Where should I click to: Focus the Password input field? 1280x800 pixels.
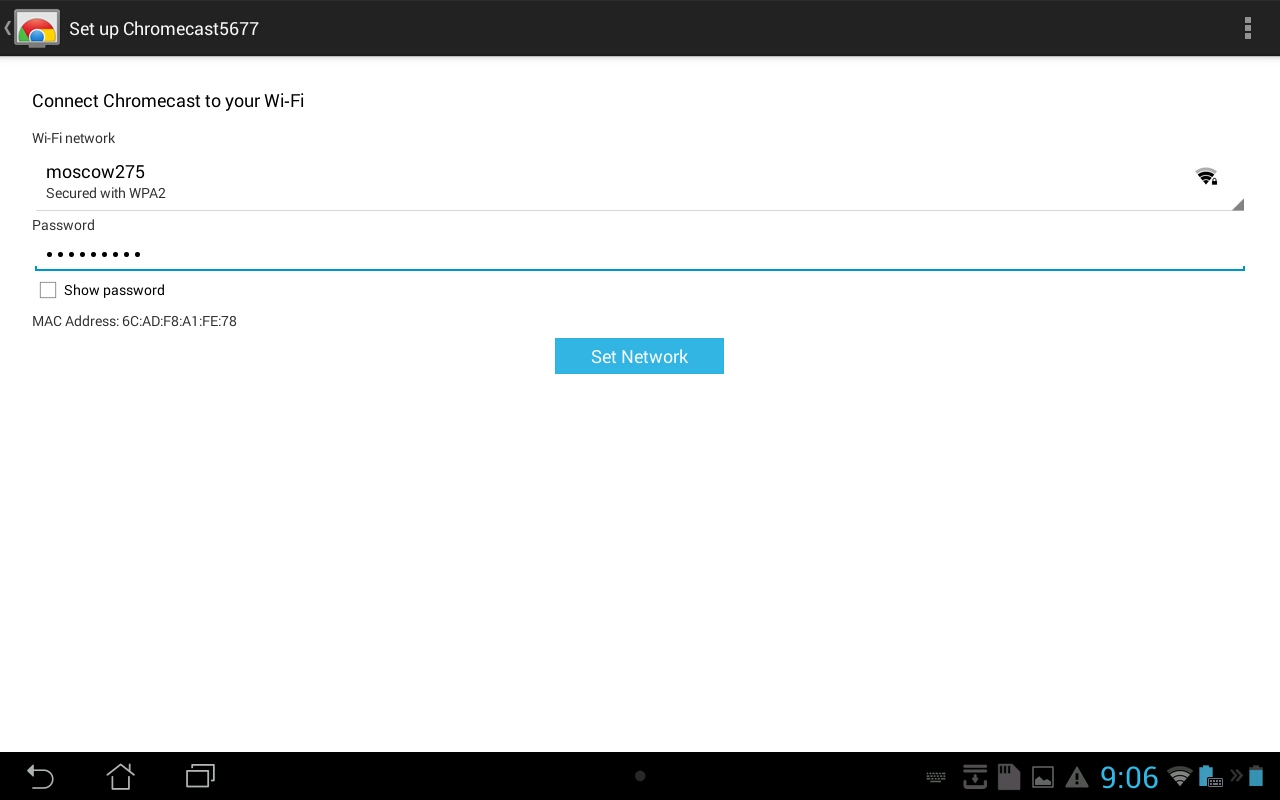tap(640, 254)
